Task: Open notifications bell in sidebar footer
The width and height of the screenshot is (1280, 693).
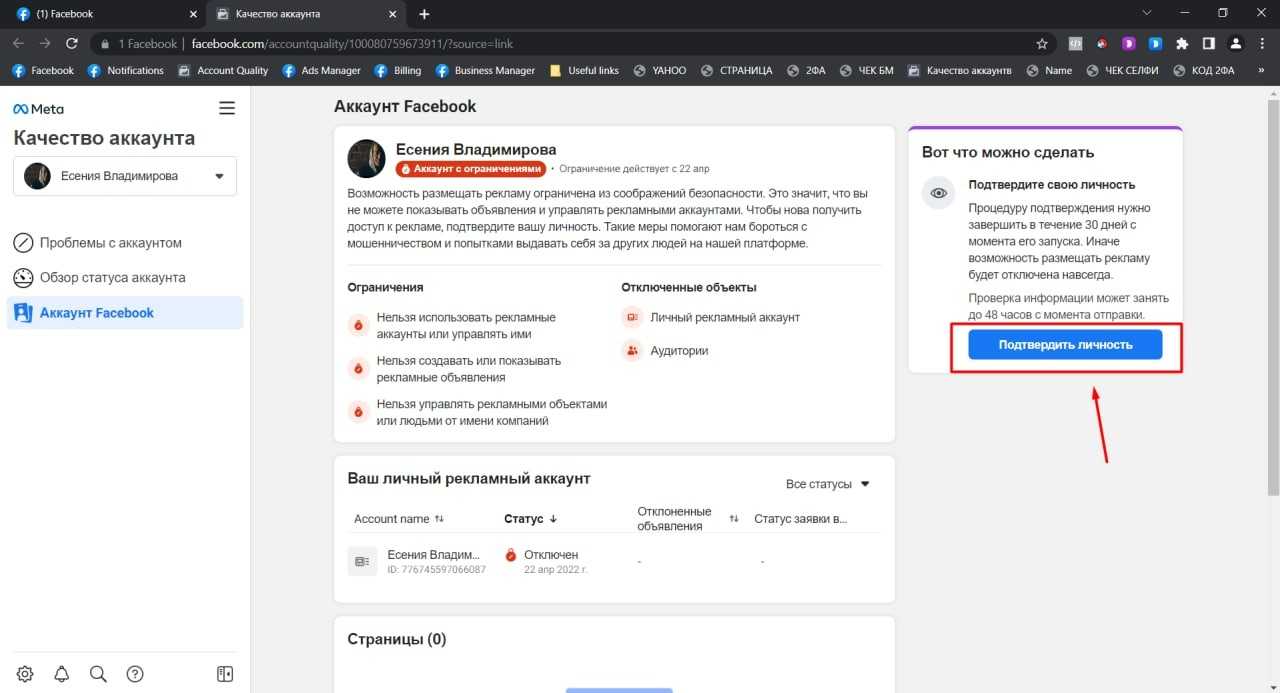Action: click(61, 674)
